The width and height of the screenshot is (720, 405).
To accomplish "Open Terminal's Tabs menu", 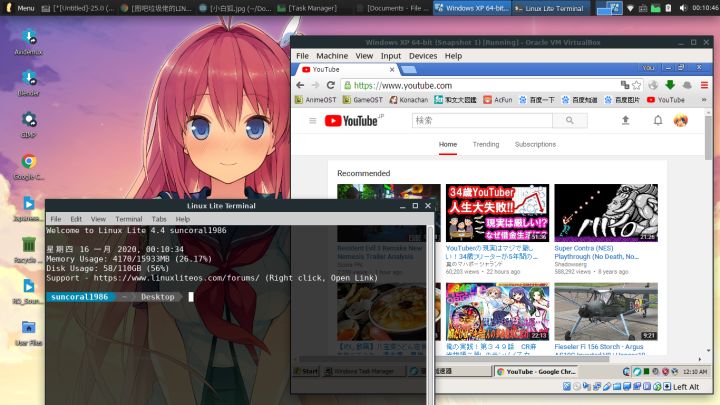I will (x=159, y=219).
